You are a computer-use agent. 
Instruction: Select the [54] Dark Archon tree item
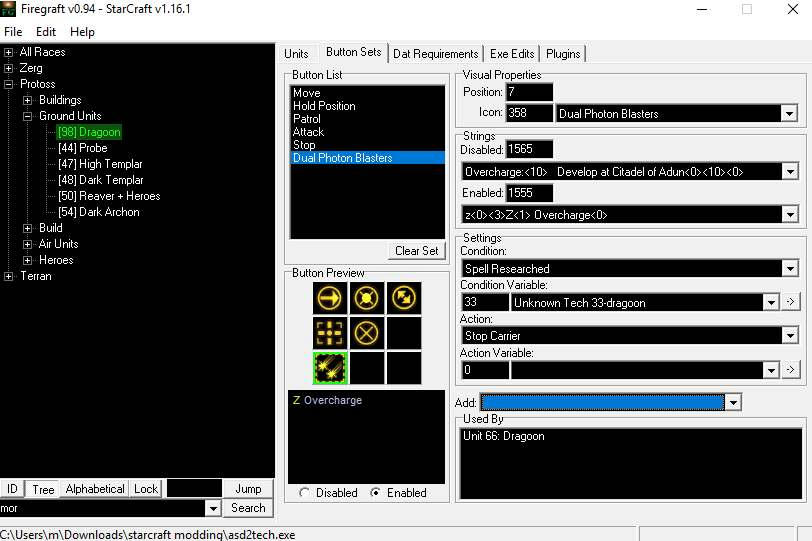tap(98, 212)
